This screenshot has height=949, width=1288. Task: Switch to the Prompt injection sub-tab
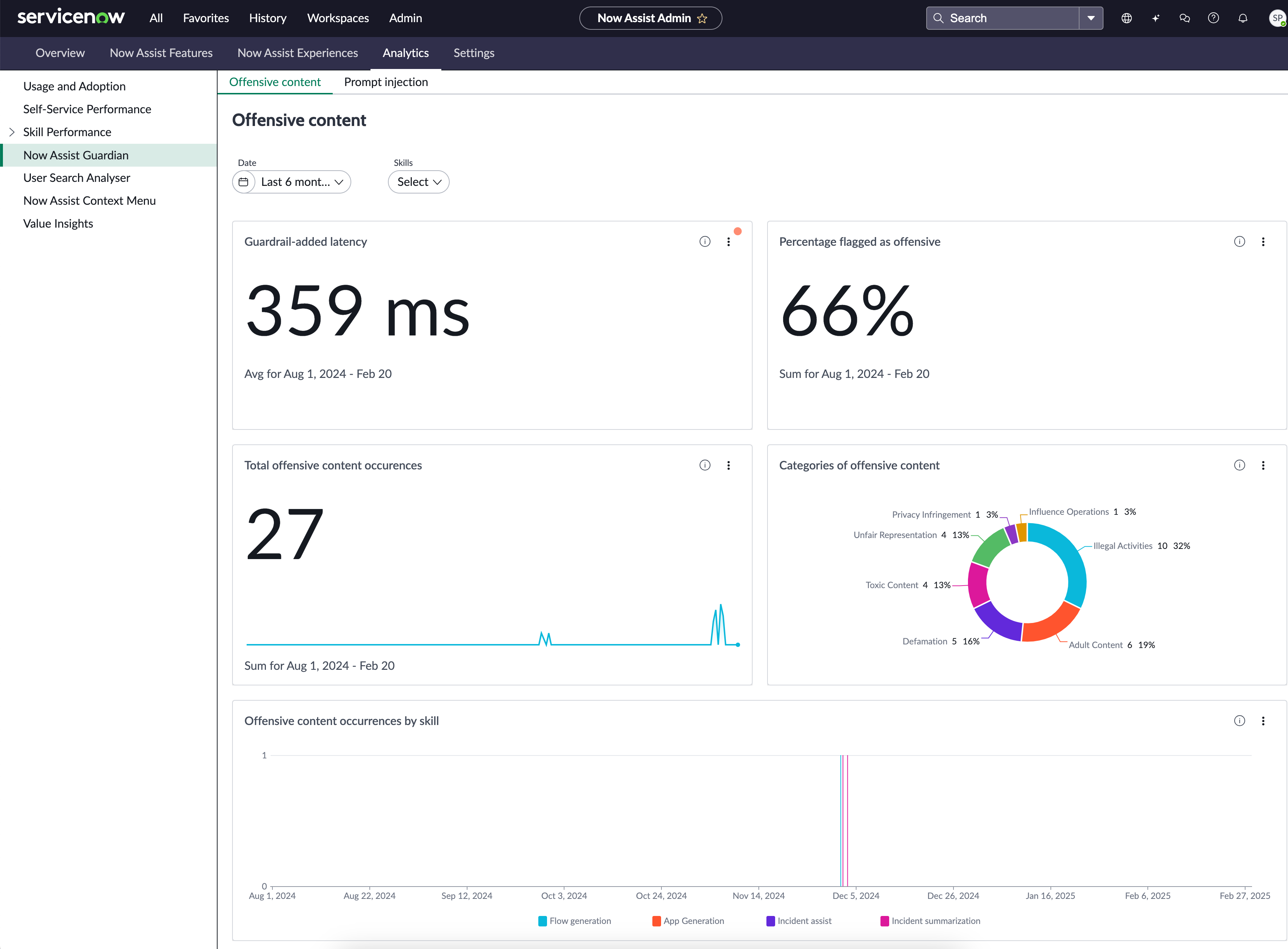pyautogui.click(x=386, y=82)
